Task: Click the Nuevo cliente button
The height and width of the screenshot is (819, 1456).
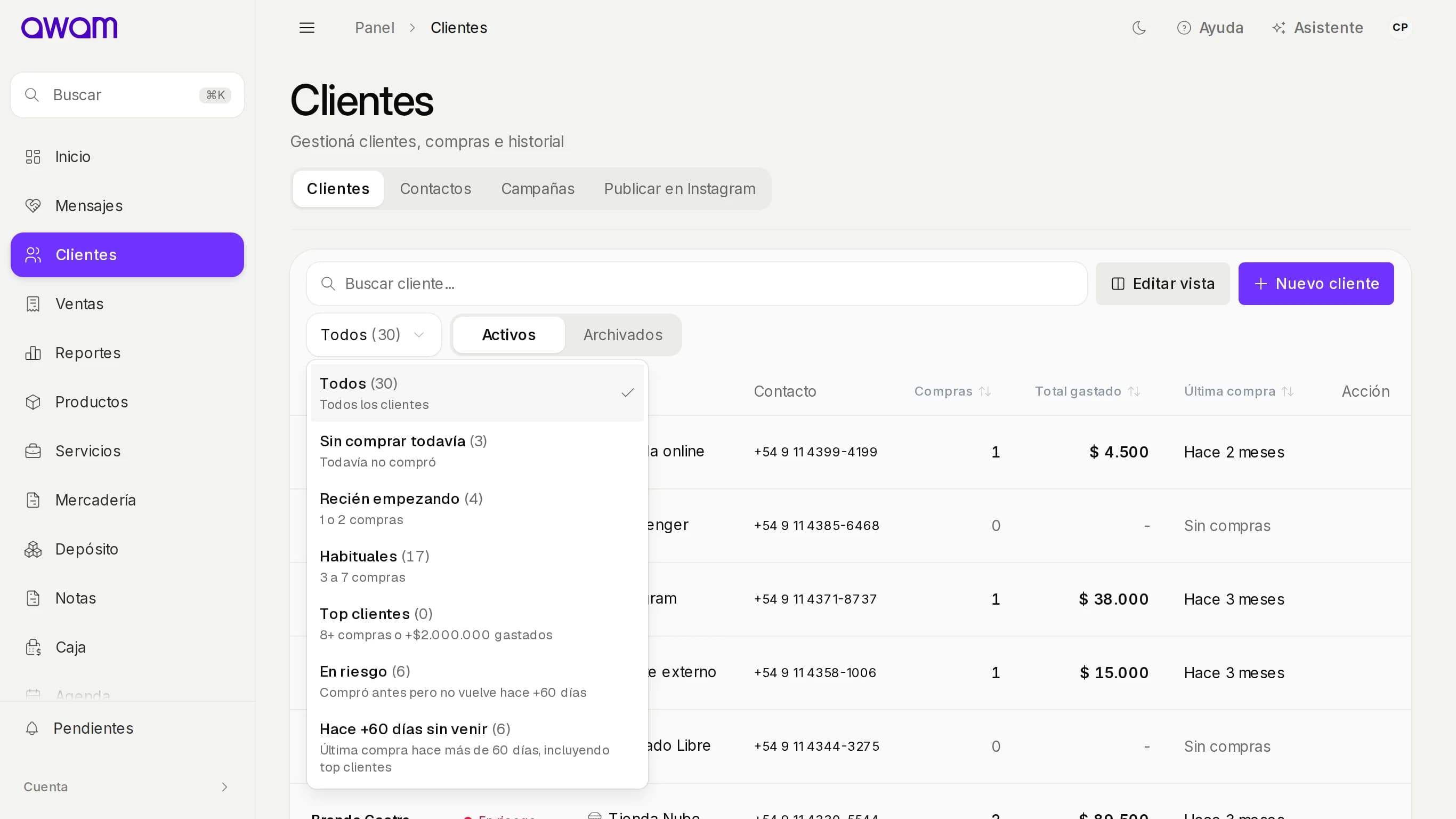Action: [1316, 283]
